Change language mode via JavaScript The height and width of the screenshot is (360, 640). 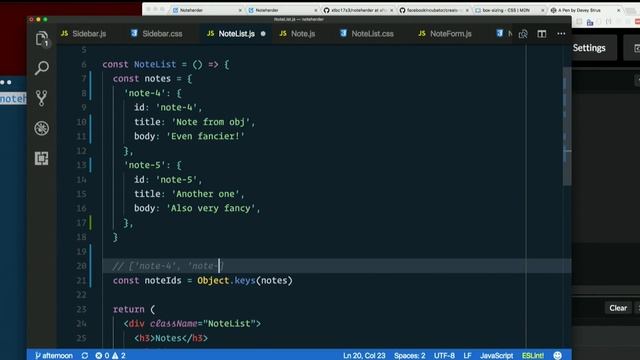[496, 356]
